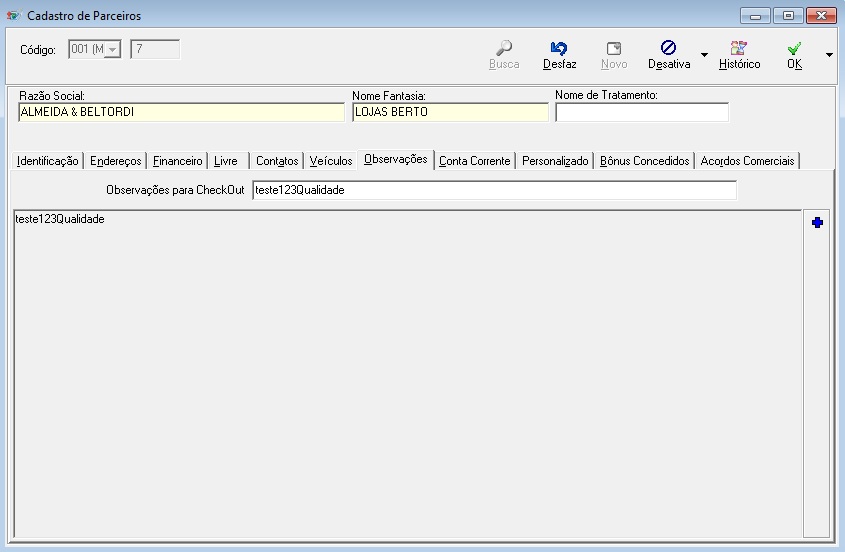Click the Histórico button label
The image size is (845, 552).
pyautogui.click(x=739, y=64)
